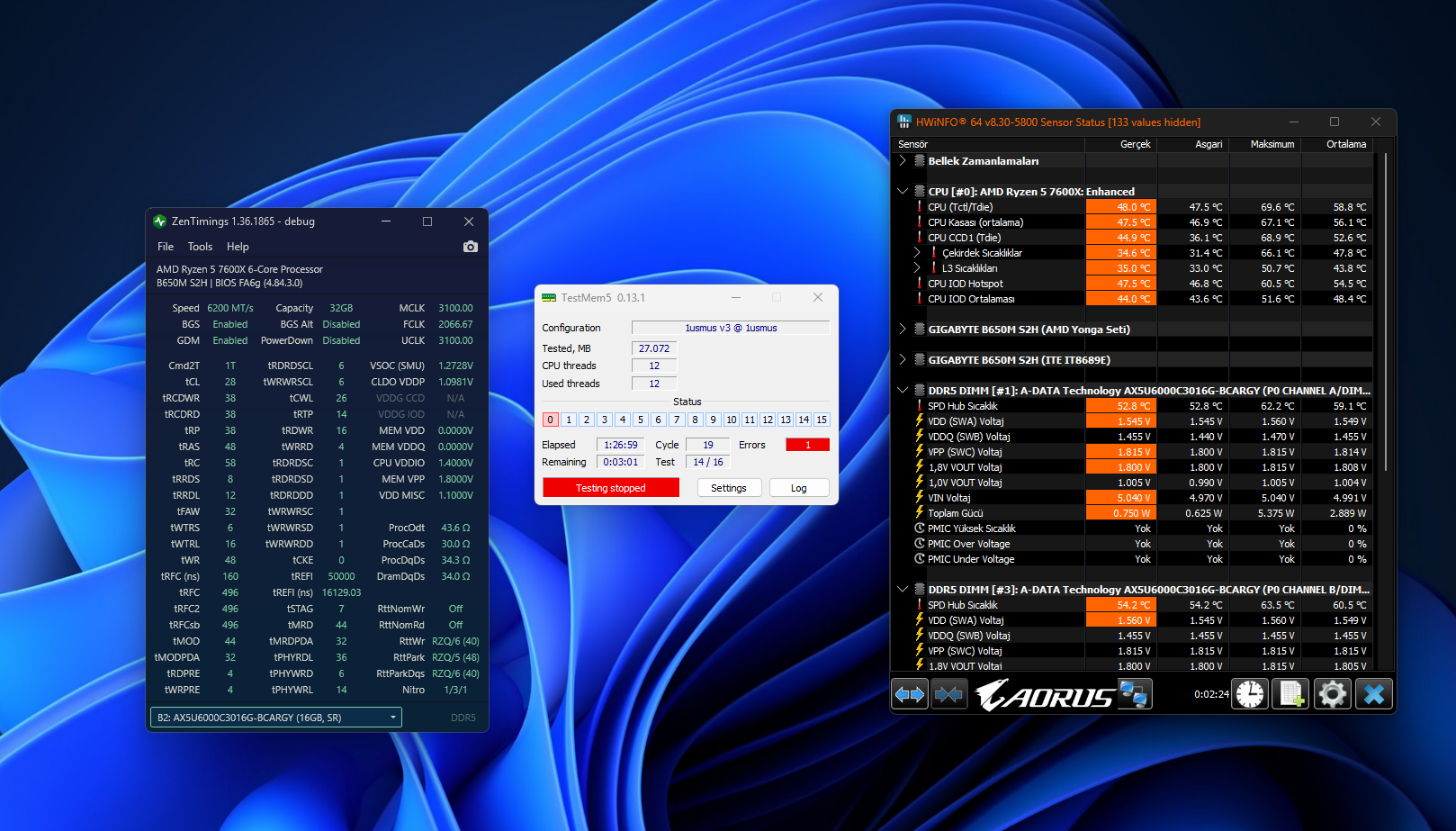Open HWiNFO sensor settings gear icon
Image resolution: width=1456 pixels, height=831 pixels.
[x=1332, y=694]
